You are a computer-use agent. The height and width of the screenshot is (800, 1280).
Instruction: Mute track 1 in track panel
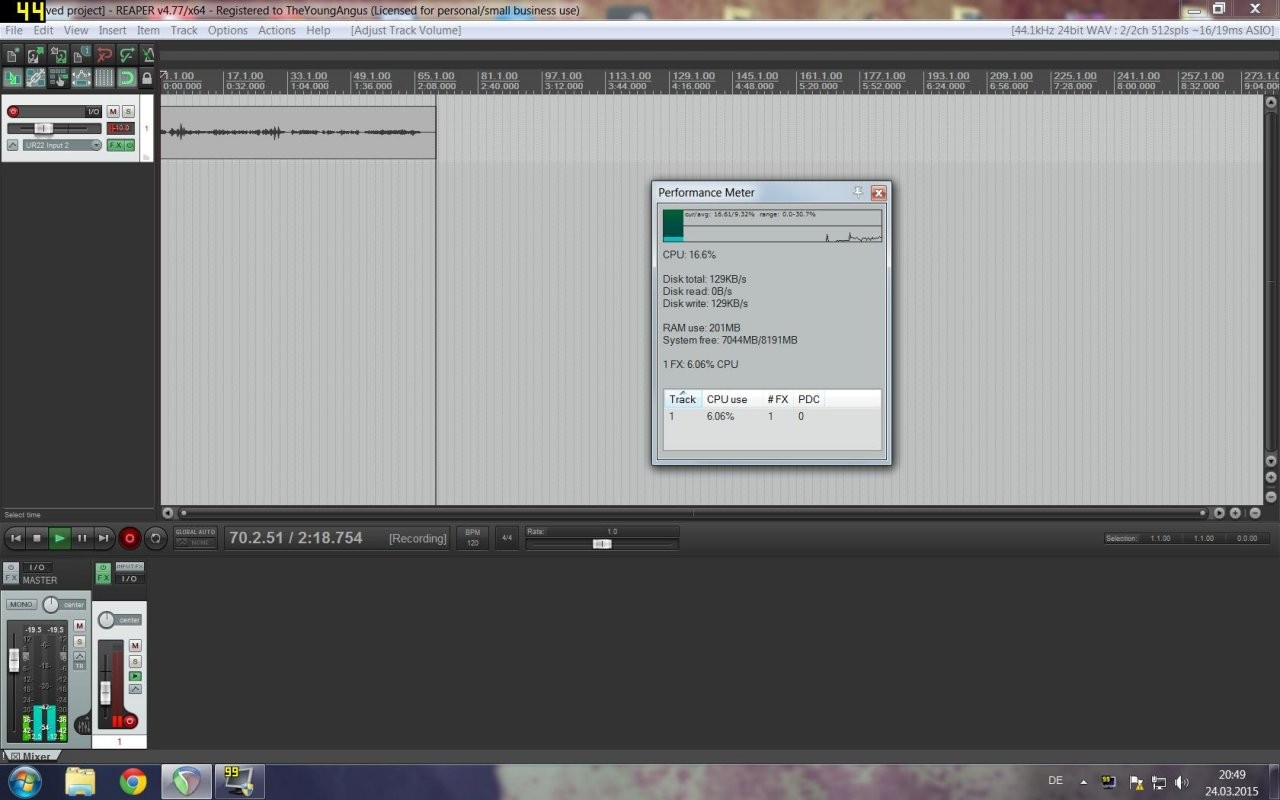point(113,112)
